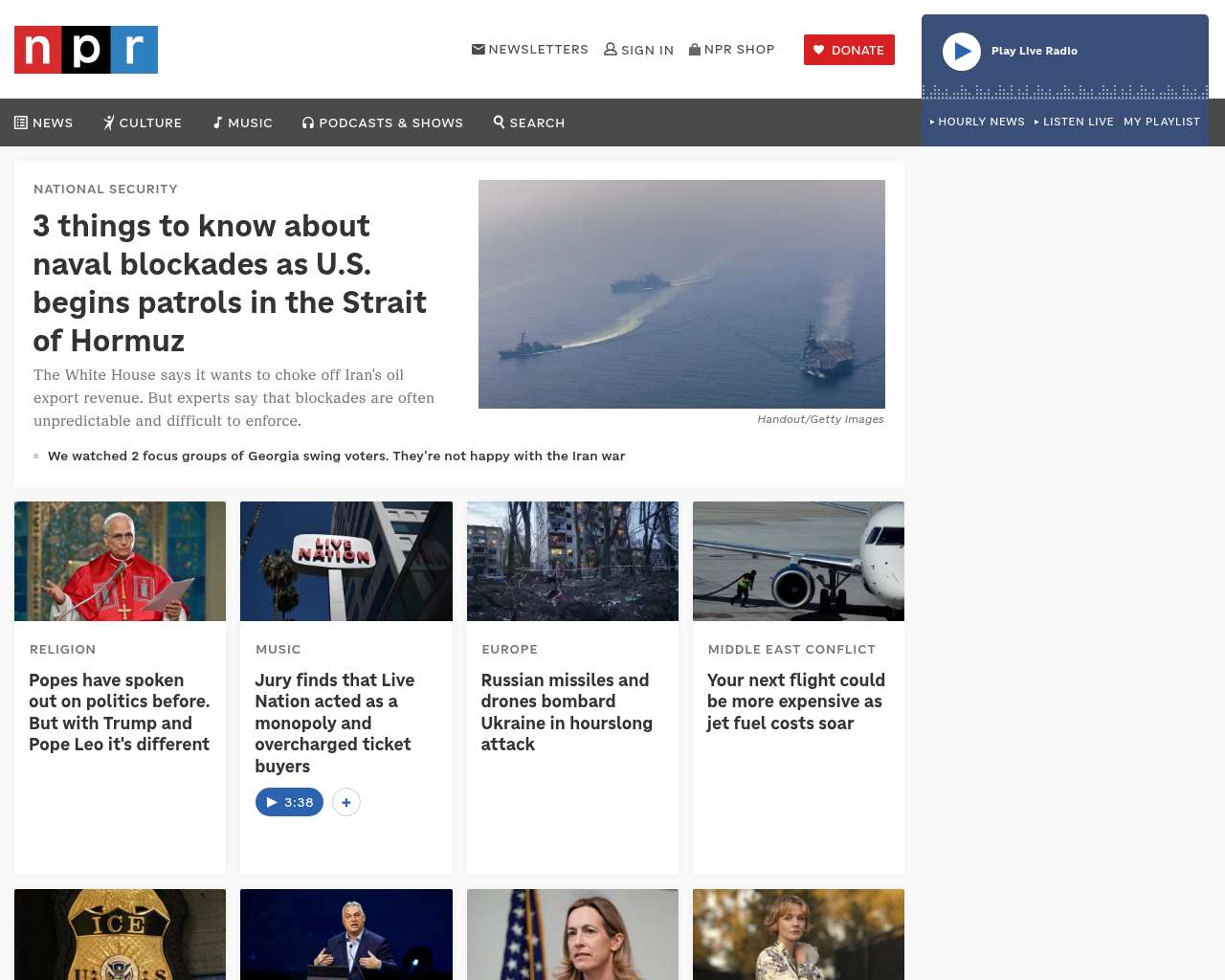Click the airplane refueling photo
The image size is (1225, 980).
coord(798,561)
